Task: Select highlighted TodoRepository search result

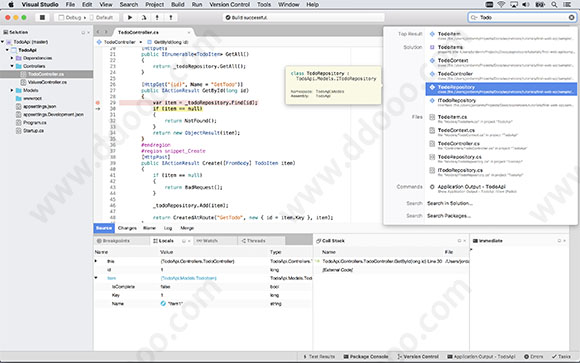Action: click(x=501, y=89)
